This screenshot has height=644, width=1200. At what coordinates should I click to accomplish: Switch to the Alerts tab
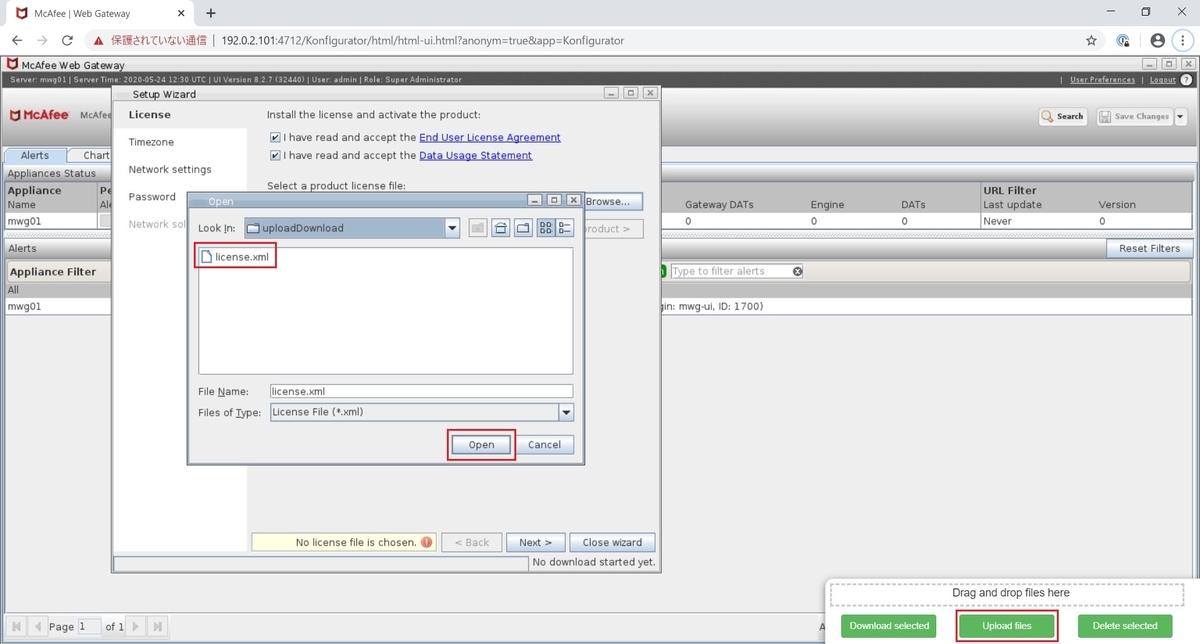click(35, 155)
